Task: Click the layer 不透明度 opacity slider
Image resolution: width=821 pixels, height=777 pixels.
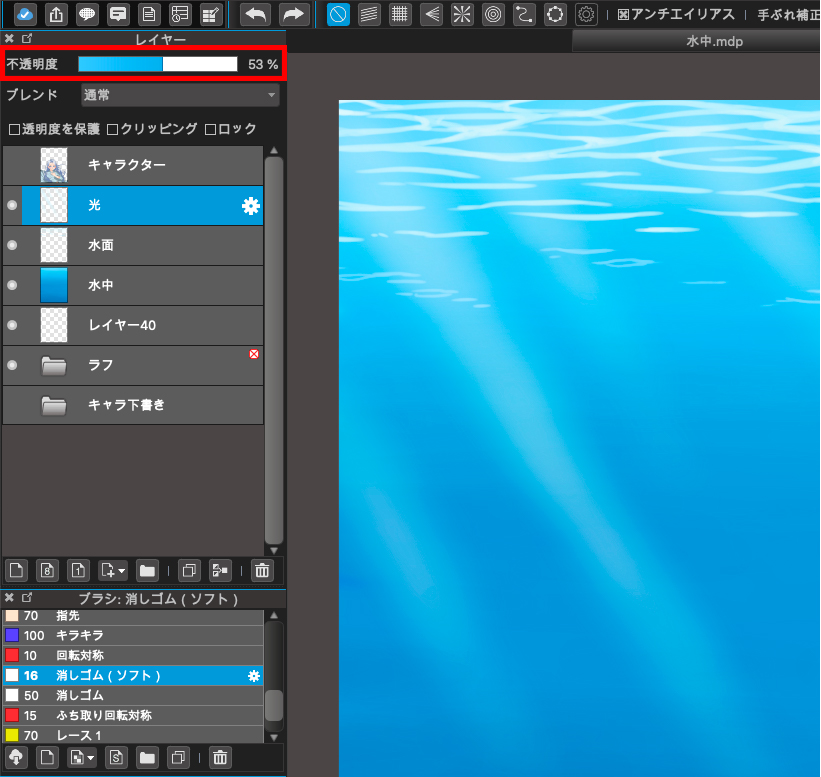Action: 158,64
